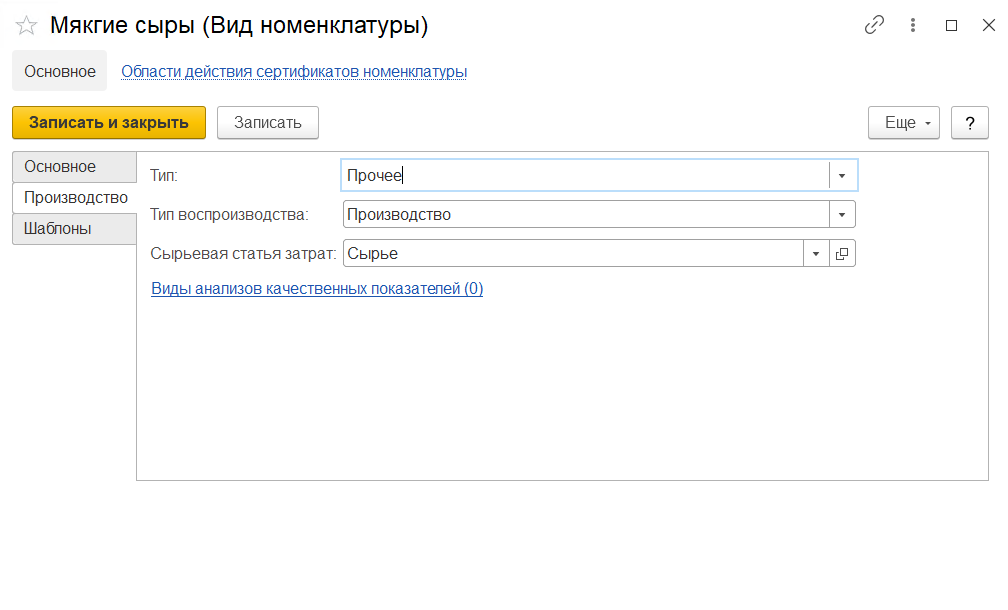Open Виды анализов качественных показателей link
Image resolution: width=1008 pixels, height=610 pixels.
click(317, 289)
